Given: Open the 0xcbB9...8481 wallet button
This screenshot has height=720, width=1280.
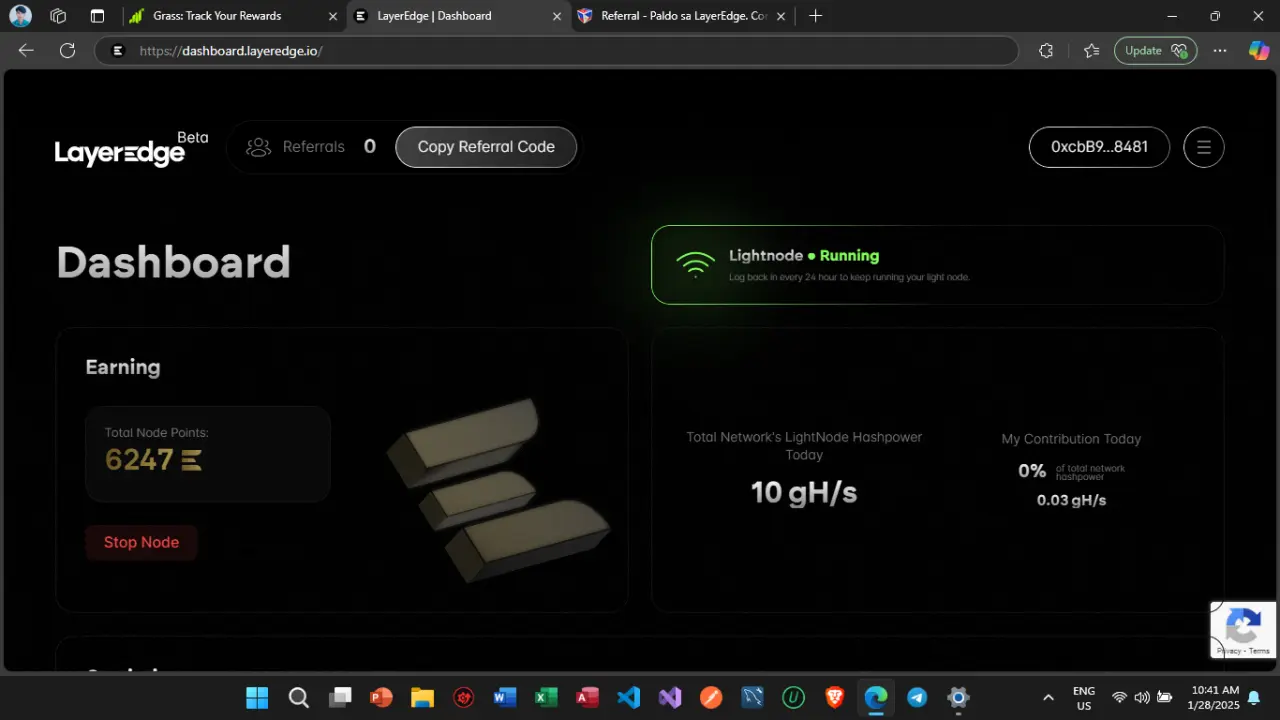Looking at the screenshot, I should [x=1099, y=147].
